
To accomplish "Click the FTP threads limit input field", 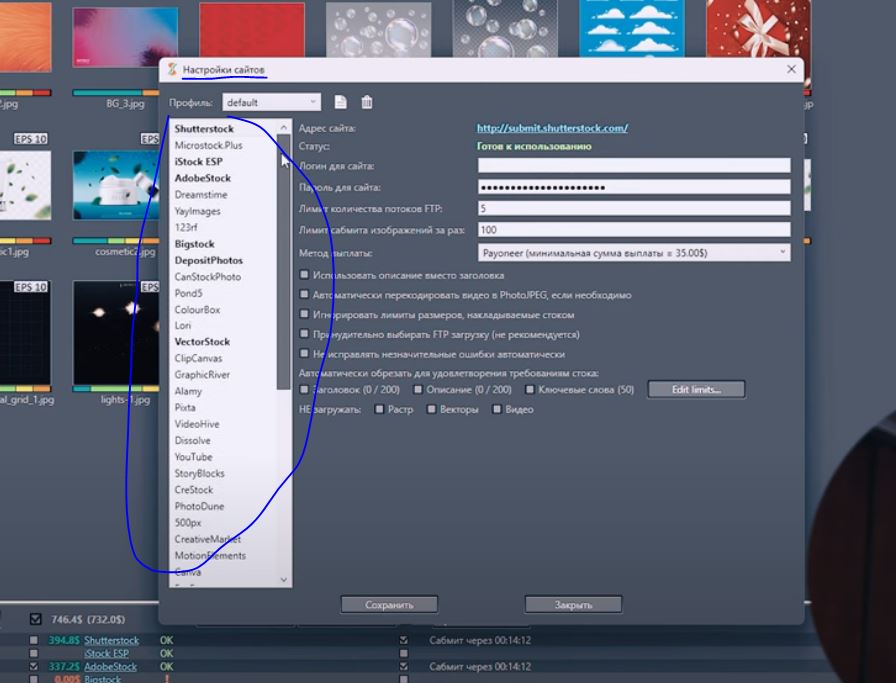I will pyautogui.click(x=634, y=209).
